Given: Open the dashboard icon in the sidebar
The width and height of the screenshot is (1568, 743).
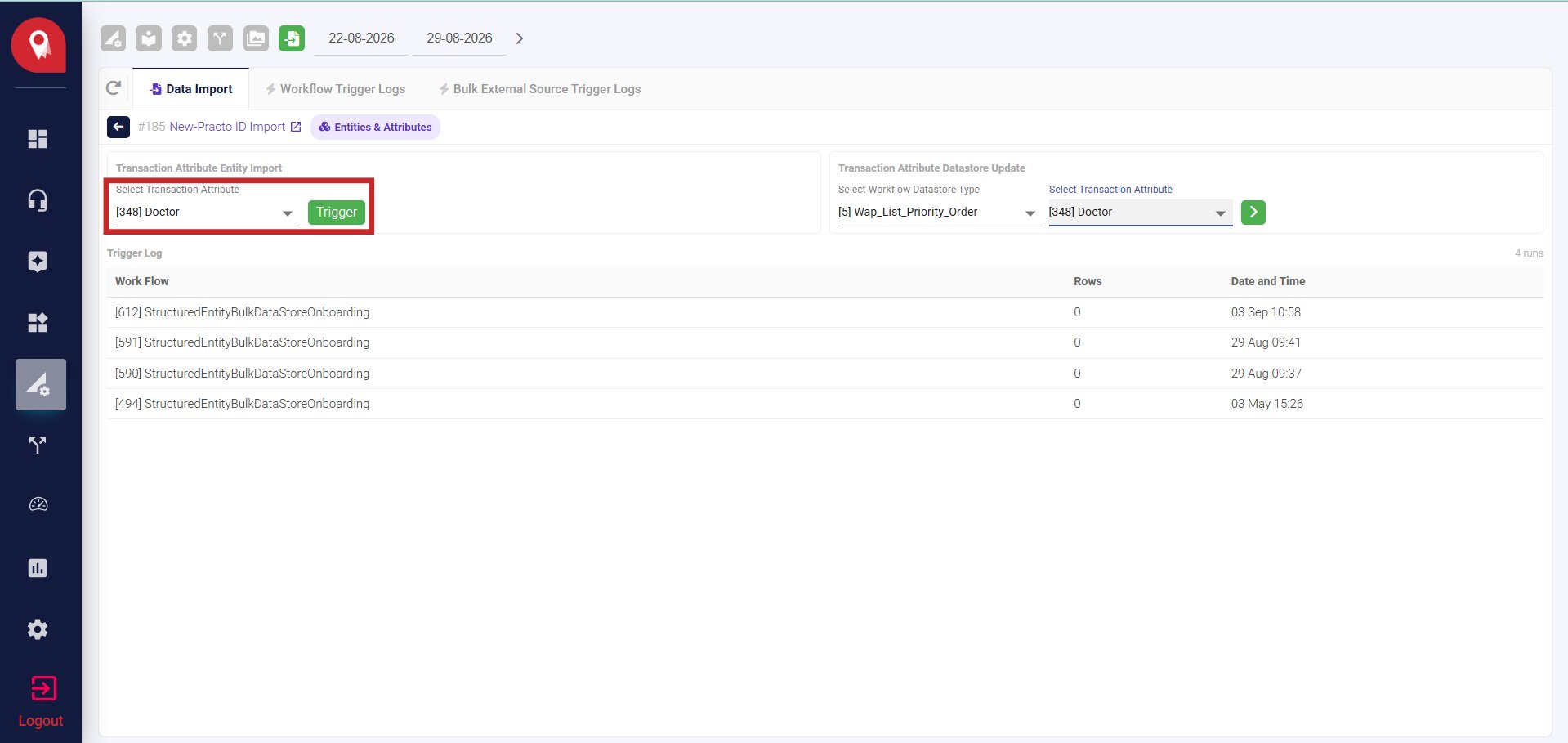Looking at the screenshot, I should (38, 139).
